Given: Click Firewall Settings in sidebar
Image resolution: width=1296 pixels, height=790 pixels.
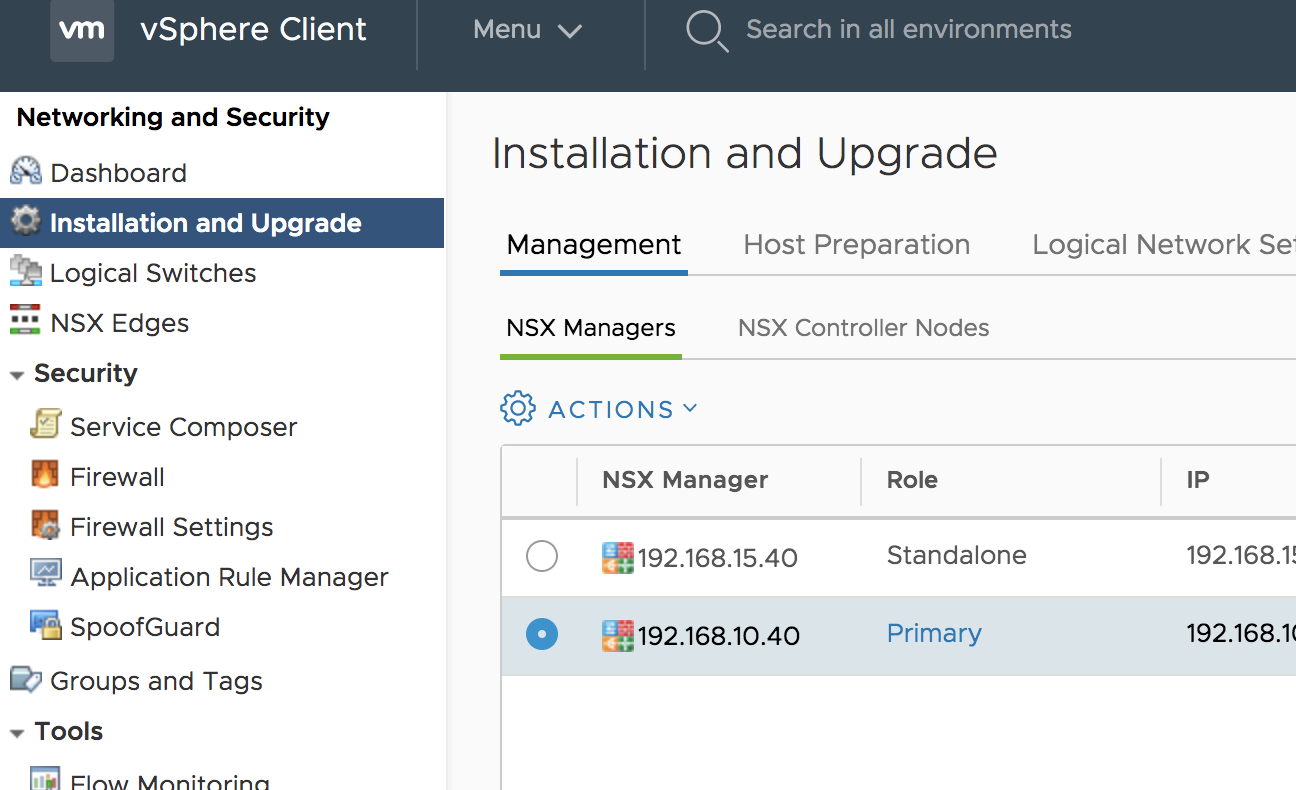Looking at the screenshot, I should (x=171, y=526).
